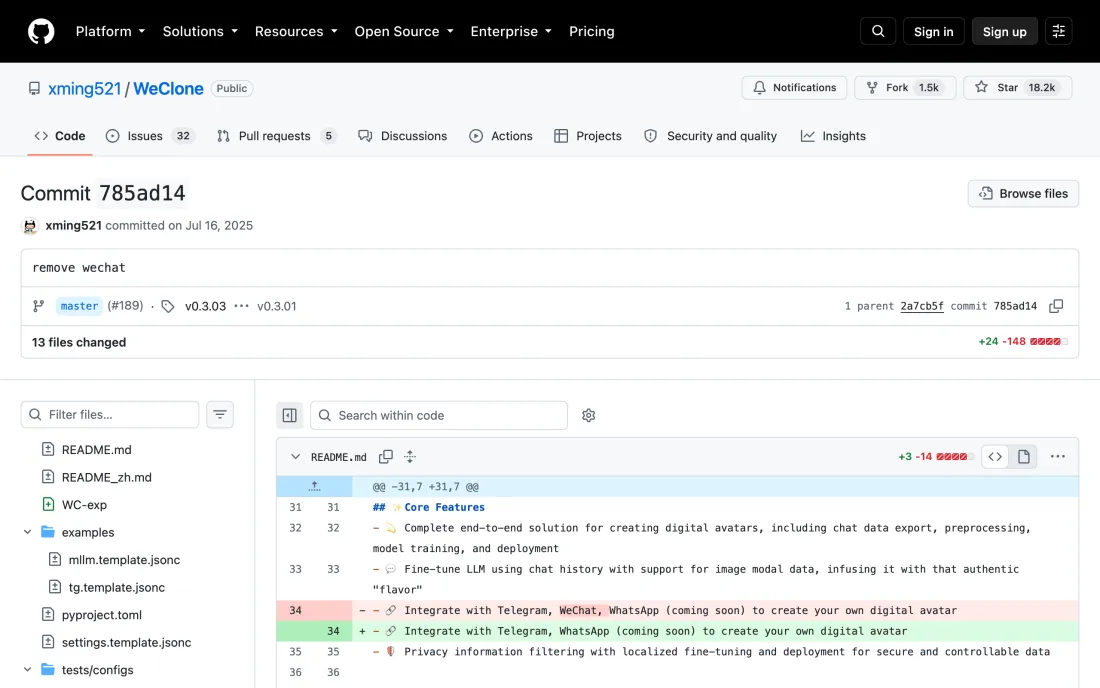
Task: Open the Projects tab
Action: (588, 136)
